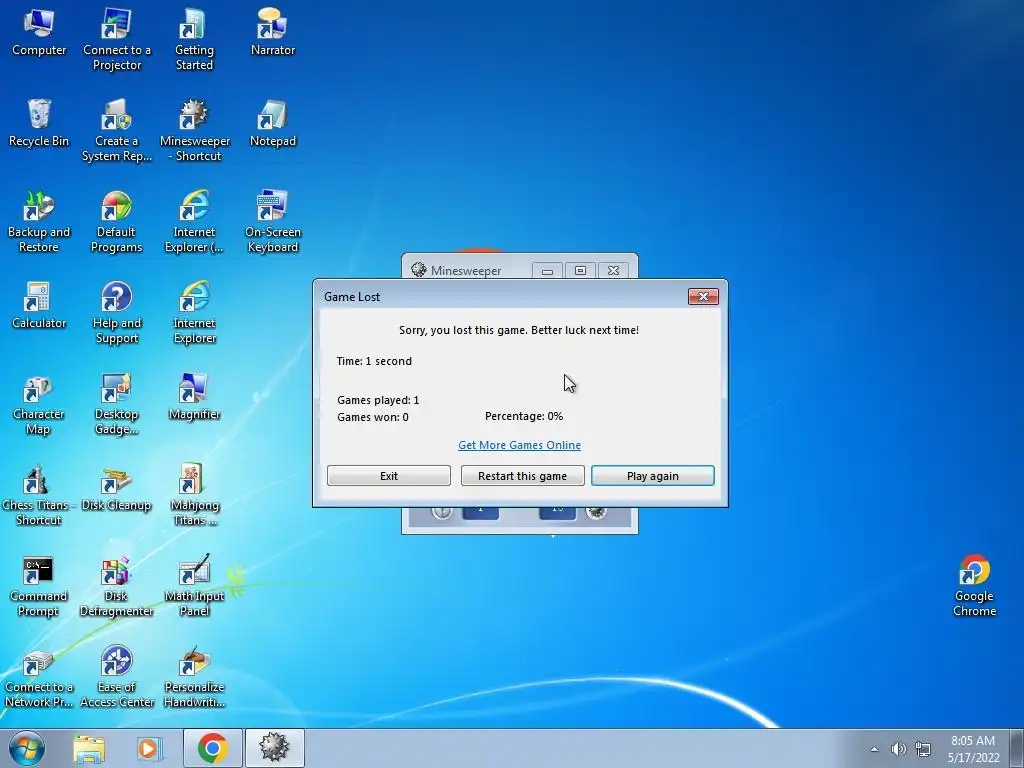Screen dimensions: 1024x768
Task: Open the Get More Games Online link
Action: [x=519, y=445]
